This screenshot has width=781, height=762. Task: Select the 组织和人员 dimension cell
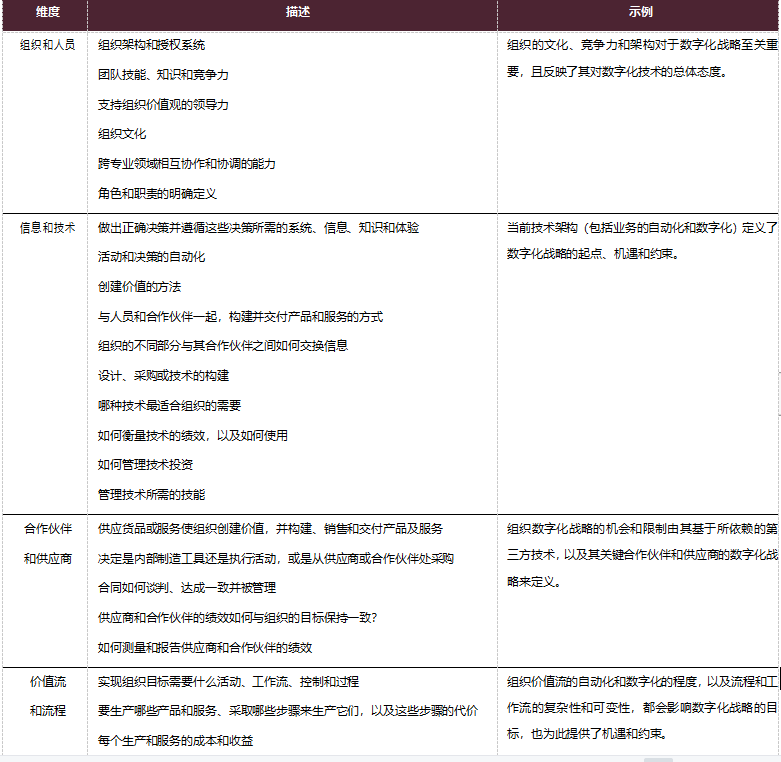[47, 45]
